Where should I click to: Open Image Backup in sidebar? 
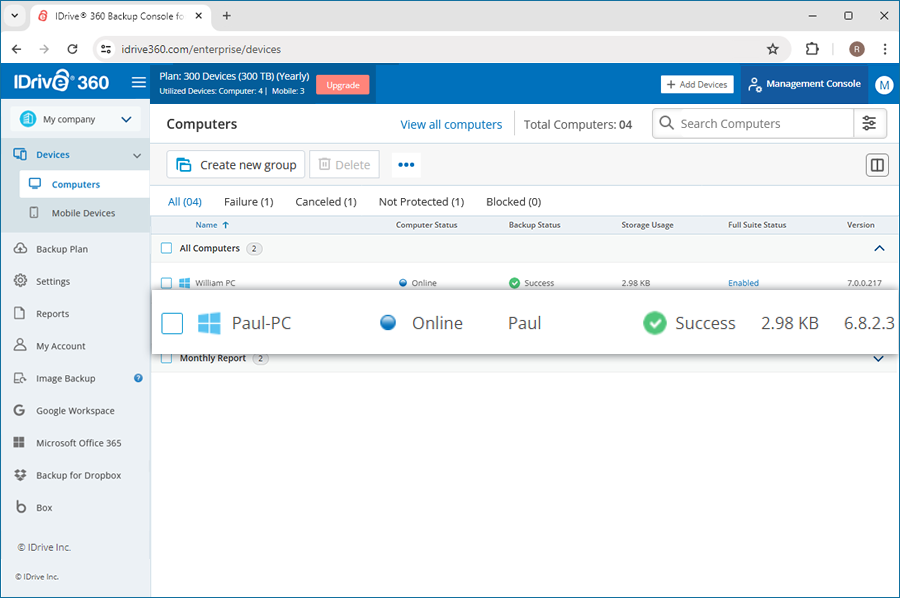pyautogui.click(x=65, y=378)
